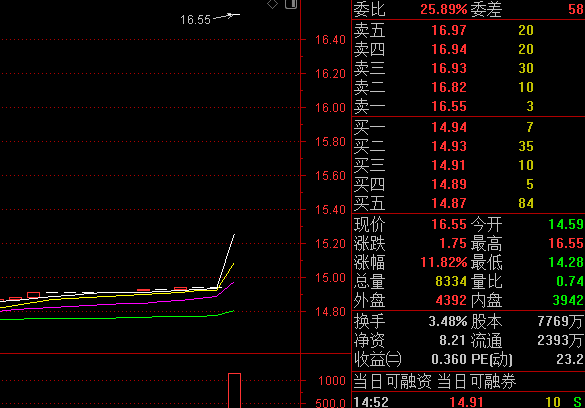Click the 换手 value 3.48%
This screenshot has height=408, width=585.
448,321
